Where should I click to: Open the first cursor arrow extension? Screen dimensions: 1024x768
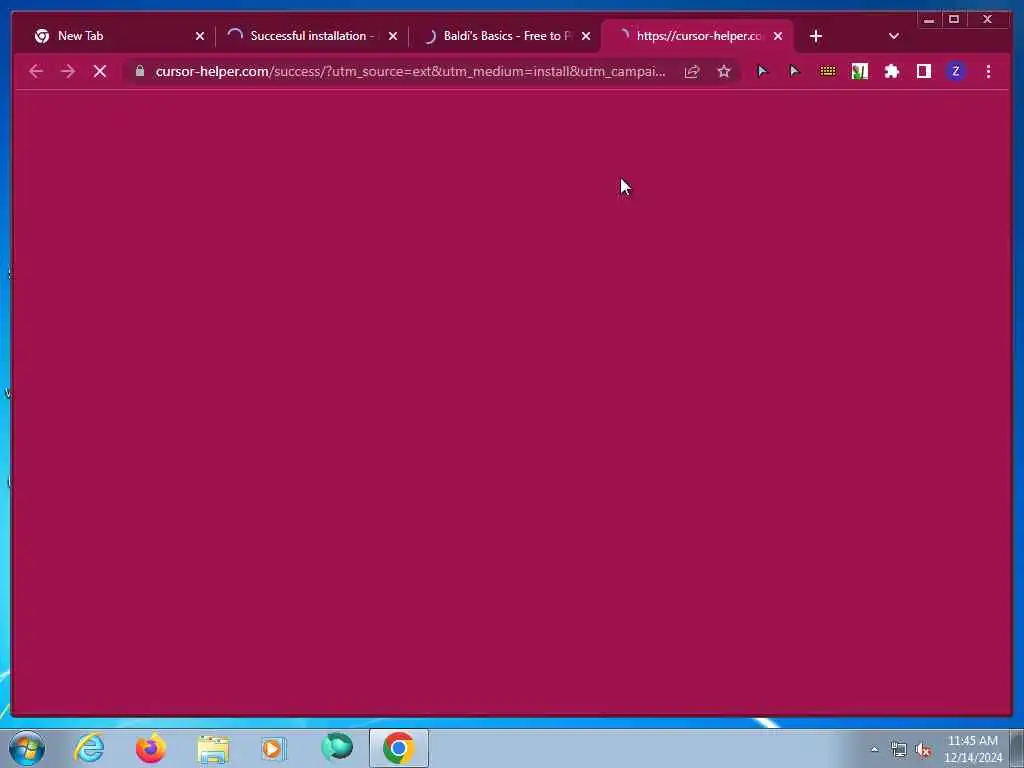(x=762, y=72)
